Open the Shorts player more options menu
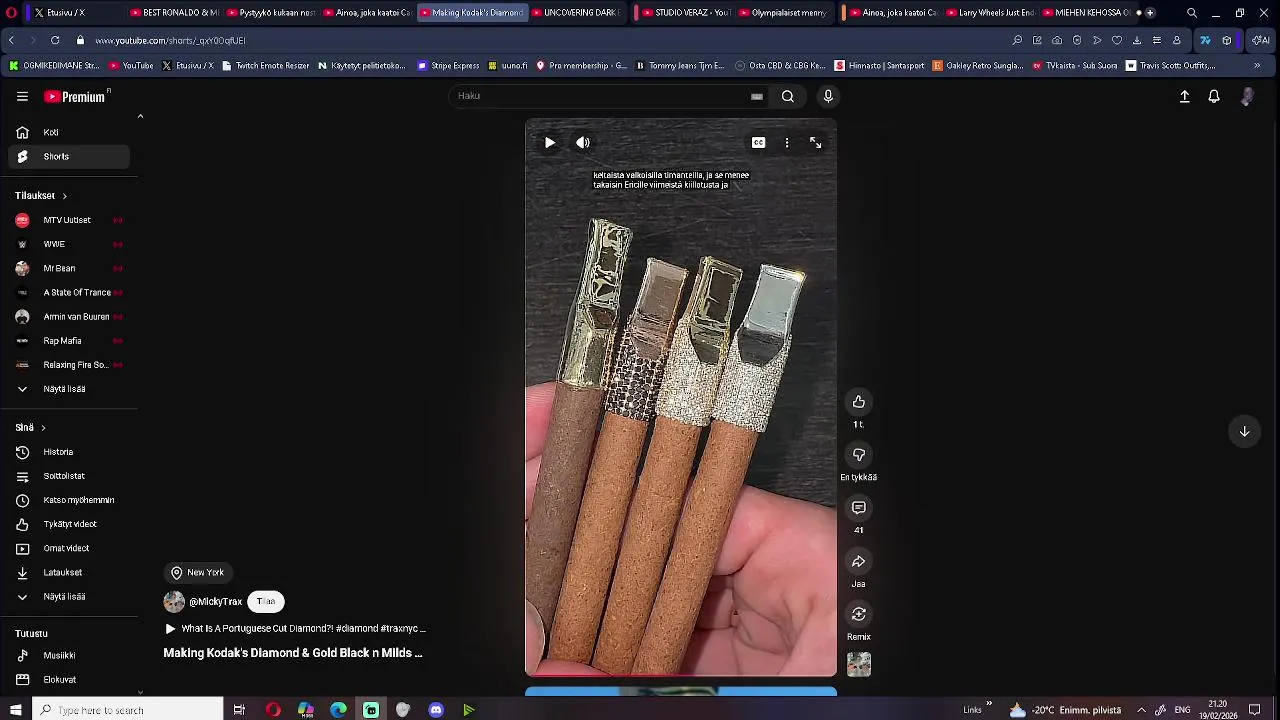This screenshot has height=720, width=1280. click(x=787, y=143)
